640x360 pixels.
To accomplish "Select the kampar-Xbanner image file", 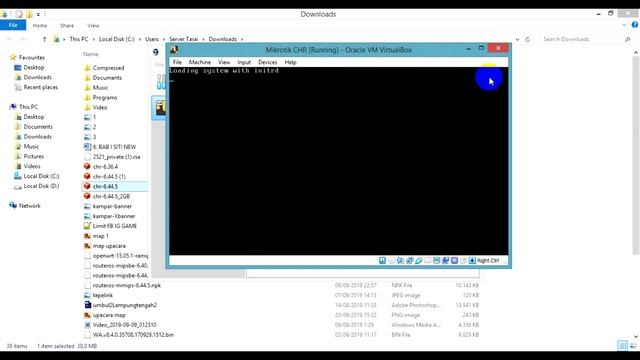I will tap(114, 216).
